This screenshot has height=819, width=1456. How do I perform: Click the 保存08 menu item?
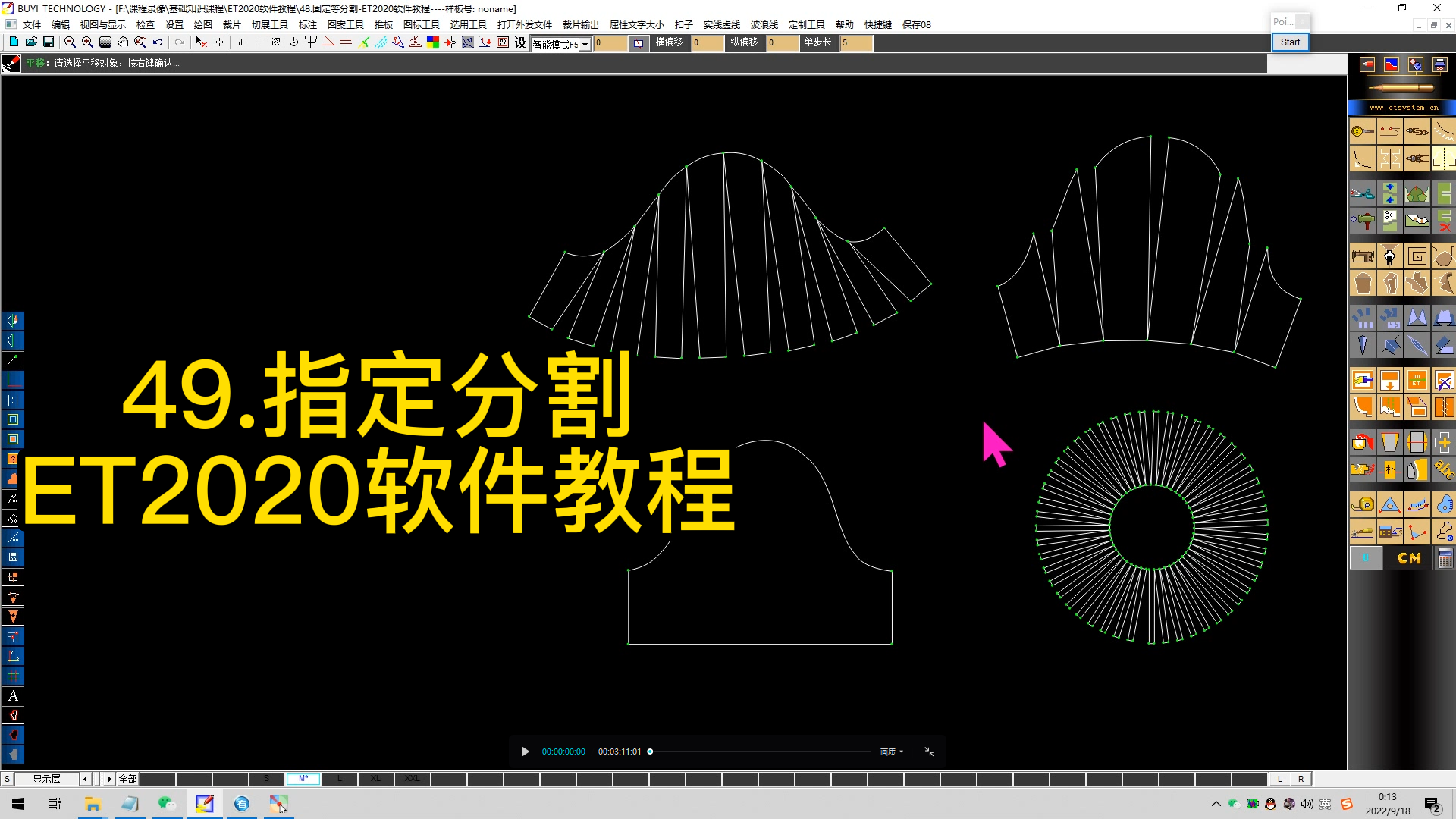click(x=917, y=25)
